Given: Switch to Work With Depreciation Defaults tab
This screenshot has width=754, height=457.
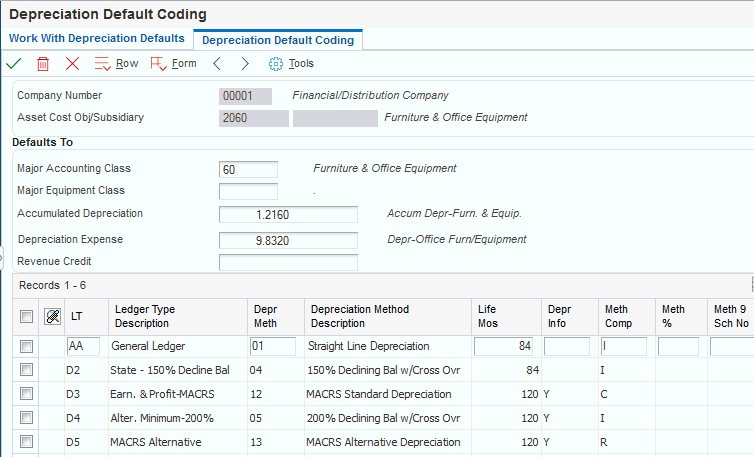Looking at the screenshot, I should (97, 38).
